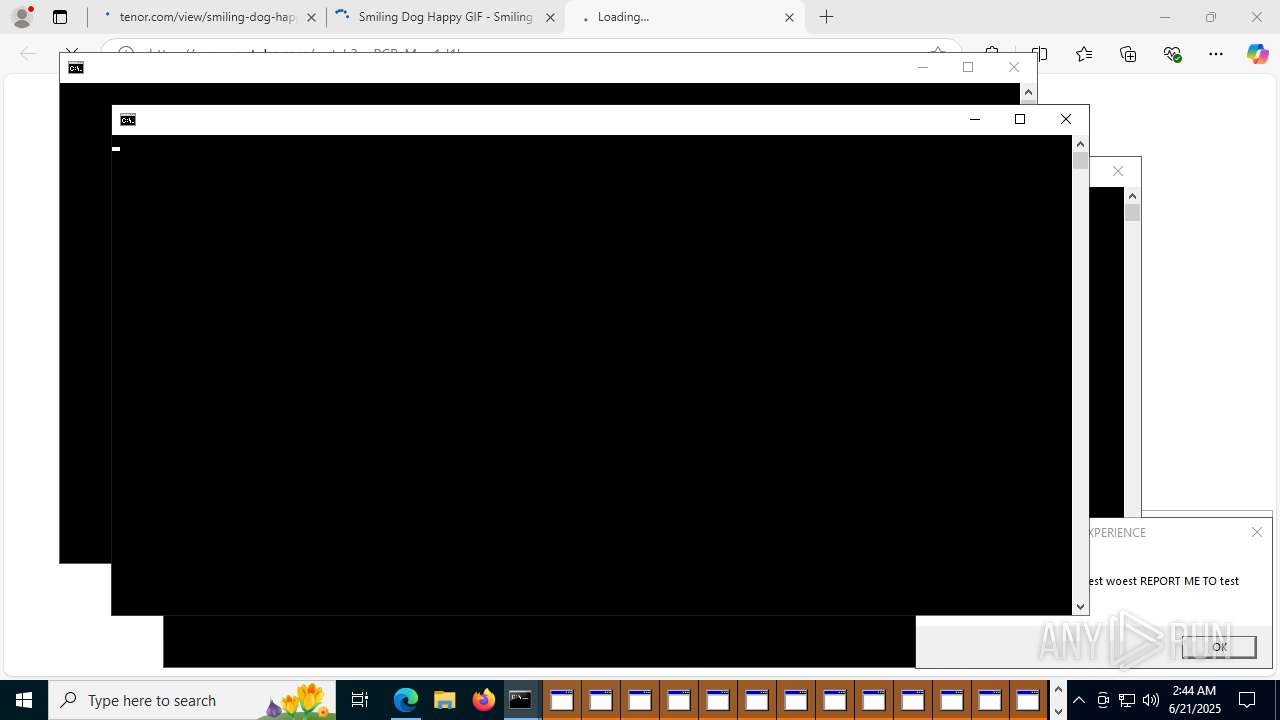Open system menu of front cmd window
The image size is (1280, 720).
(x=128, y=120)
